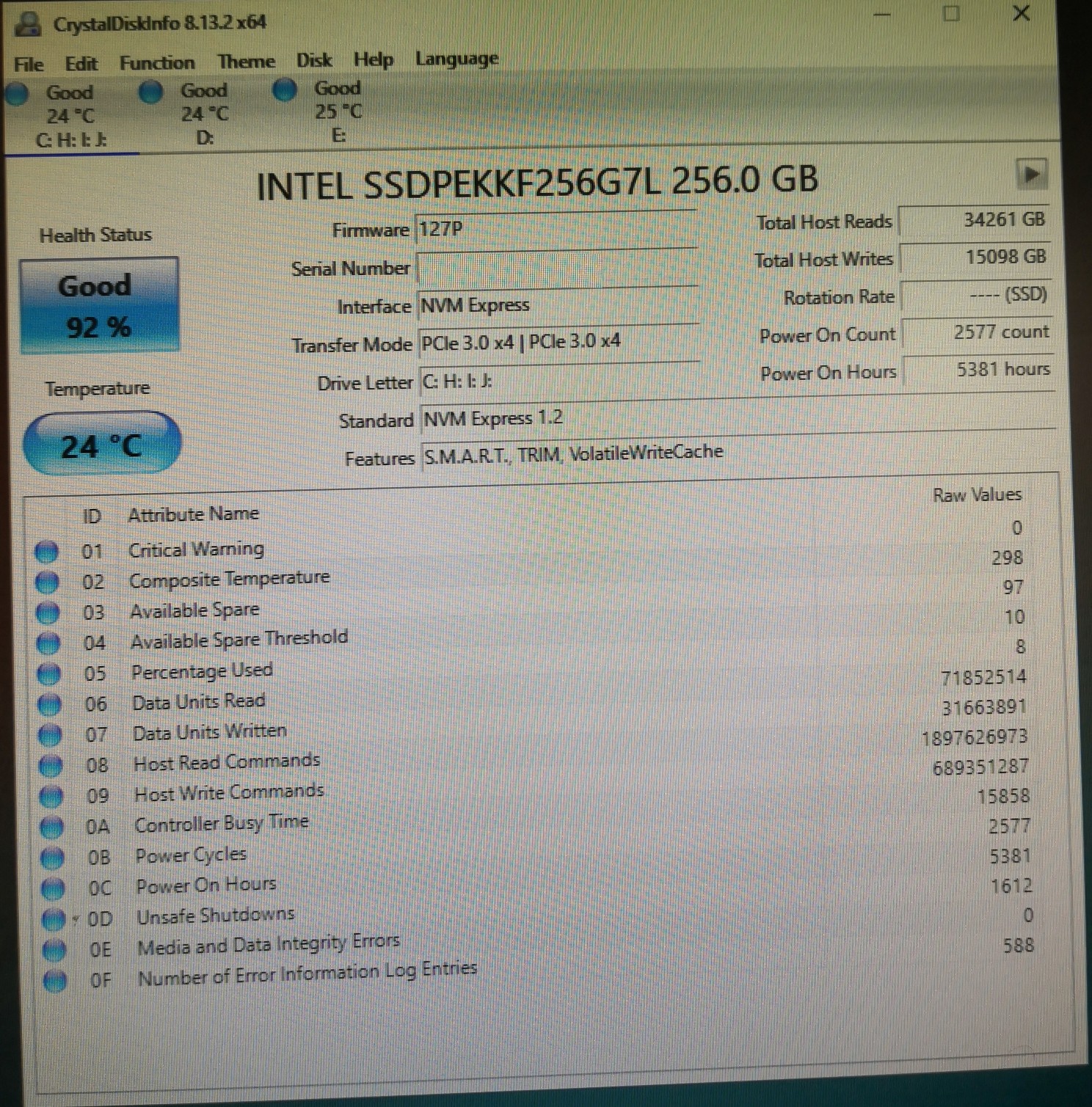Click the Firmware field showing 127P
Image resolution: width=1092 pixels, height=1107 pixels.
(556, 228)
